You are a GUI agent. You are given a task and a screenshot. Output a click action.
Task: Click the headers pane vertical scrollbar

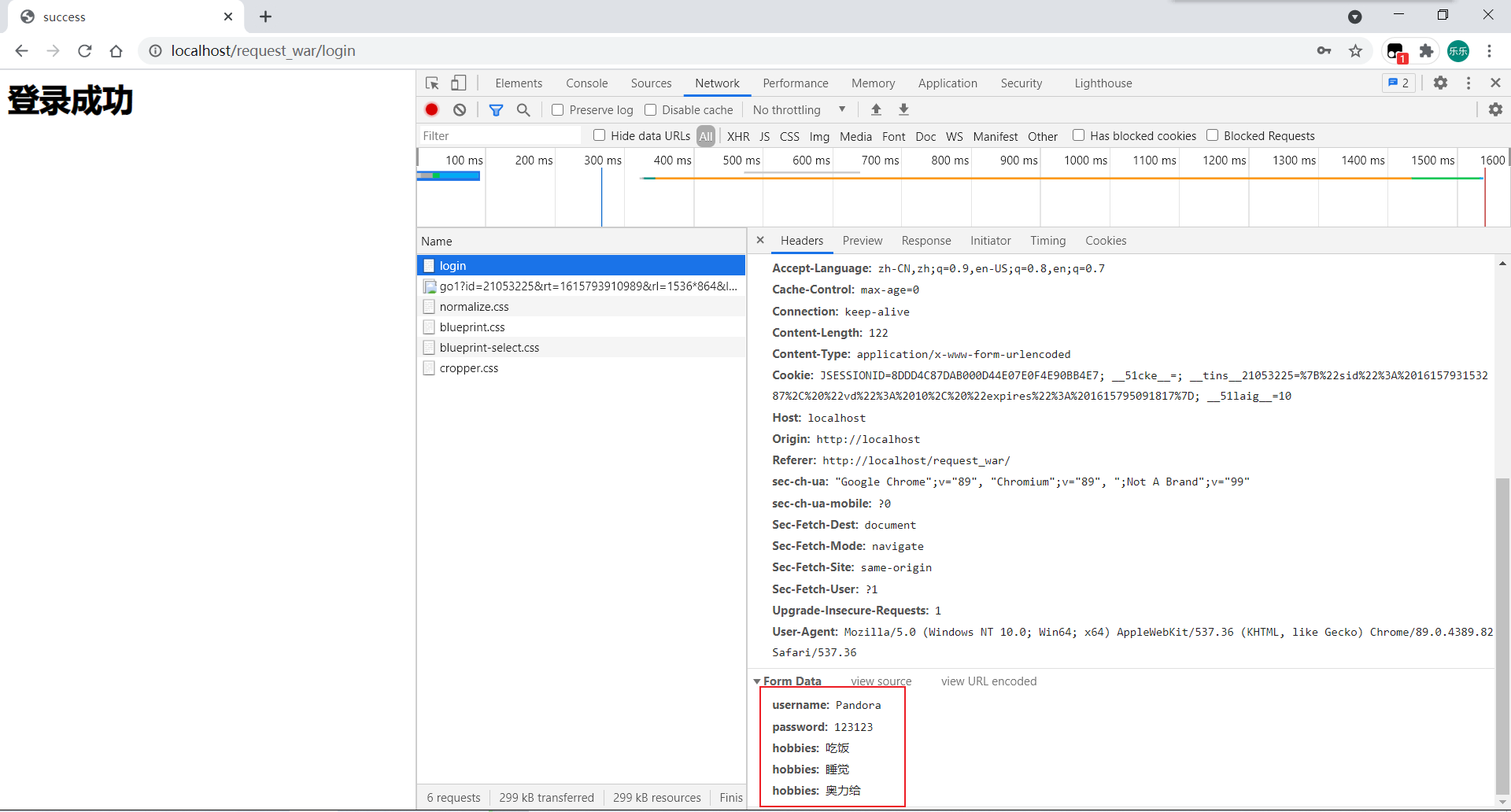tap(1502, 636)
